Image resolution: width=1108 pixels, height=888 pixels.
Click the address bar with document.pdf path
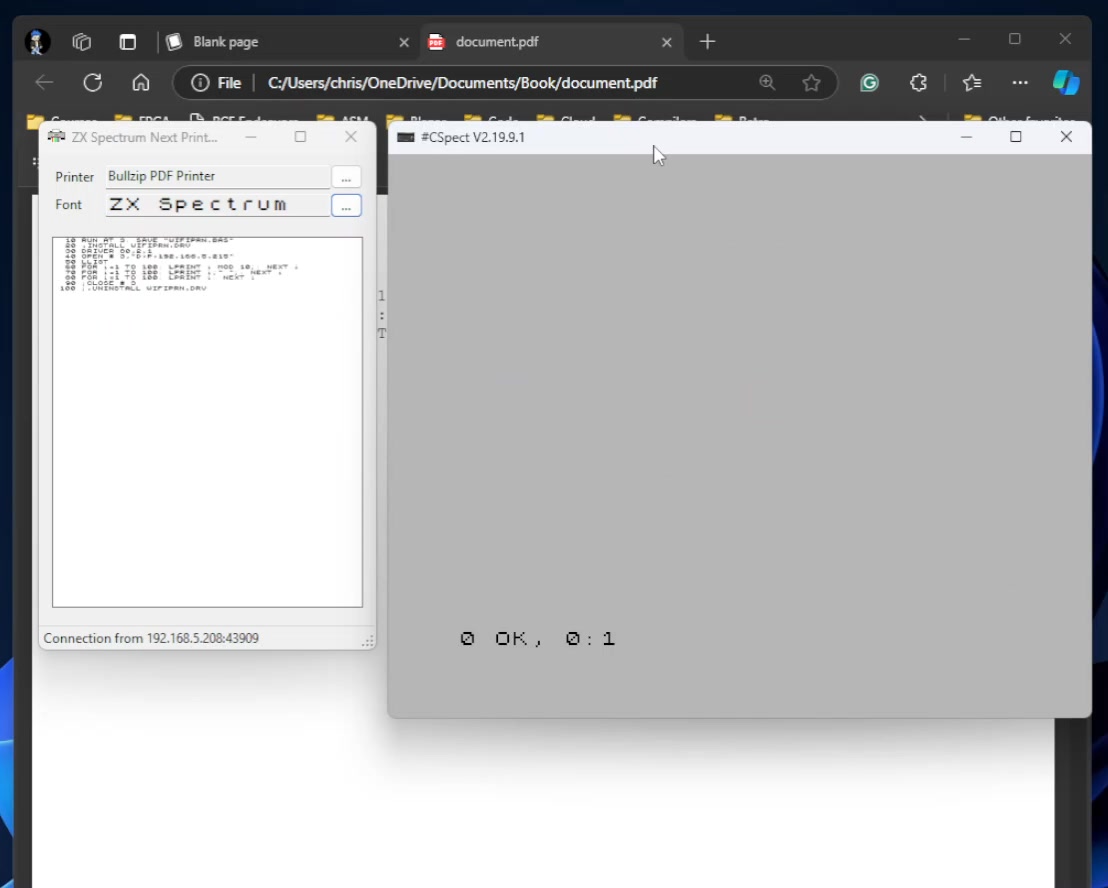pos(462,83)
